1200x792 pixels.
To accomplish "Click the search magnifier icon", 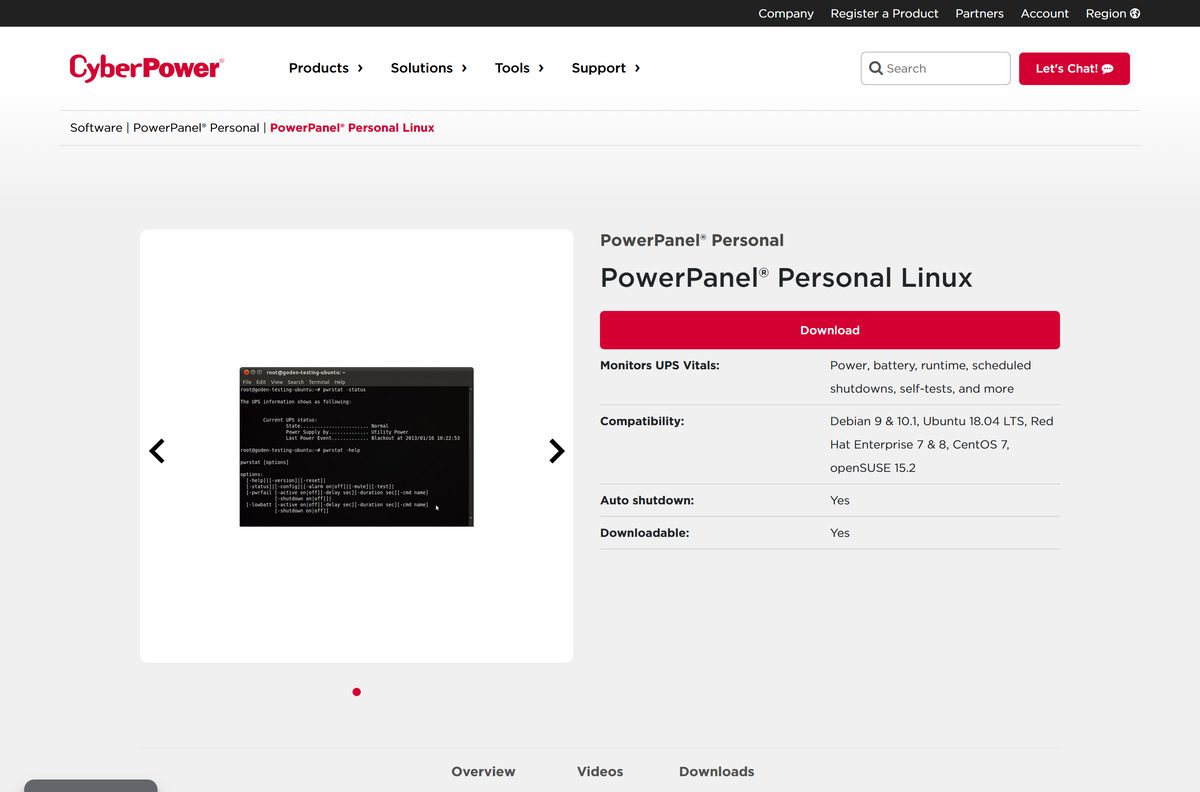I will (x=876, y=68).
